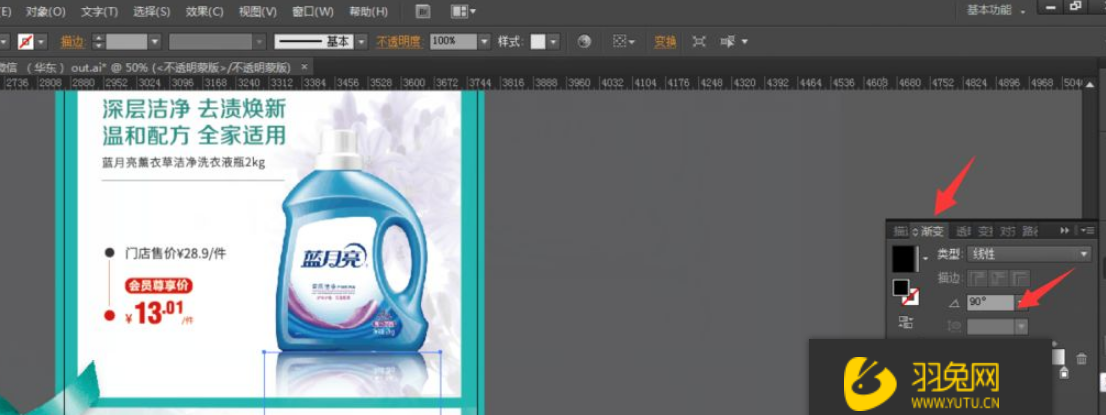The image size is (1106, 415).
Task: Switch to the 描 stroke panel tab
Action: pyautogui.click(x=900, y=231)
